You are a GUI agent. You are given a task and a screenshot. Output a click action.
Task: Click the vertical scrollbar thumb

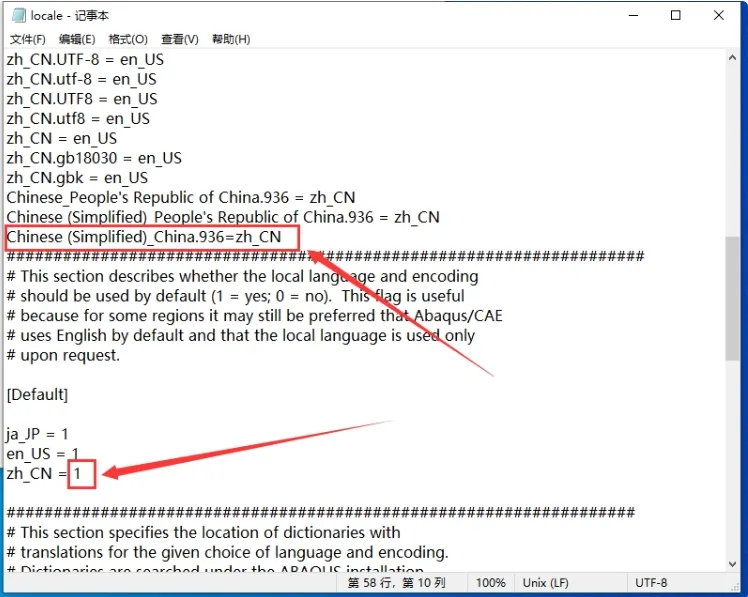(x=732, y=299)
